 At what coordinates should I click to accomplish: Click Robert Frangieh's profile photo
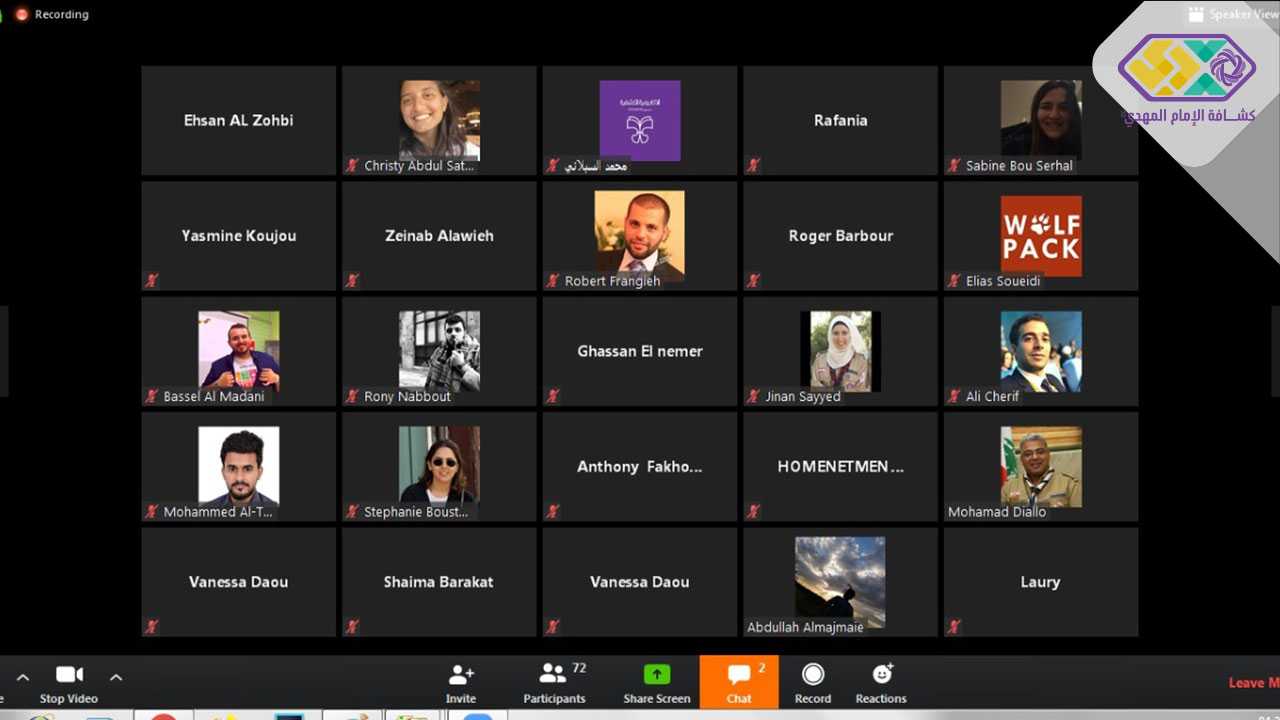pyautogui.click(x=640, y=236)
